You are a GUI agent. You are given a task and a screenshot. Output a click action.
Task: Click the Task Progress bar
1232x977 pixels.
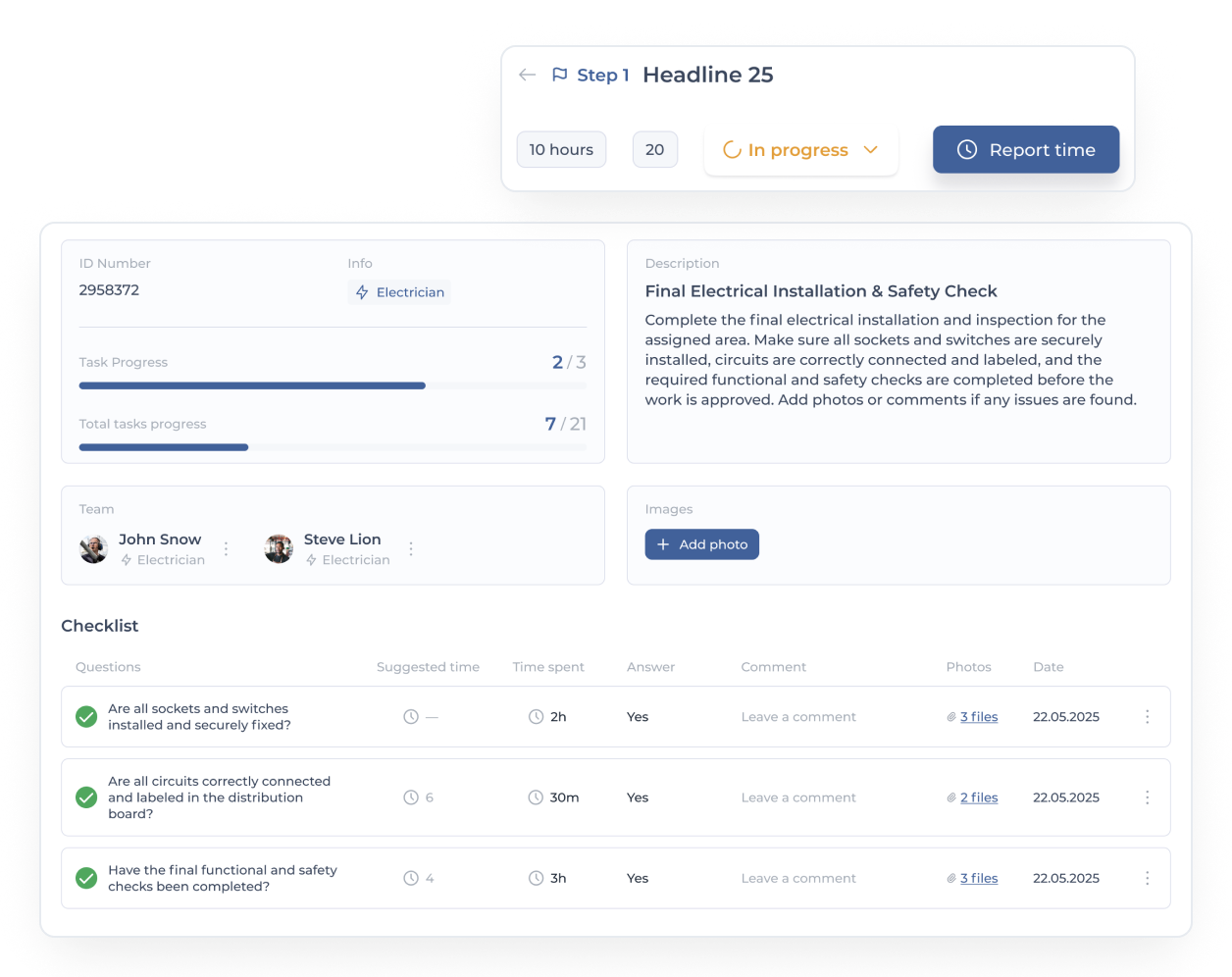pos(333,386)
